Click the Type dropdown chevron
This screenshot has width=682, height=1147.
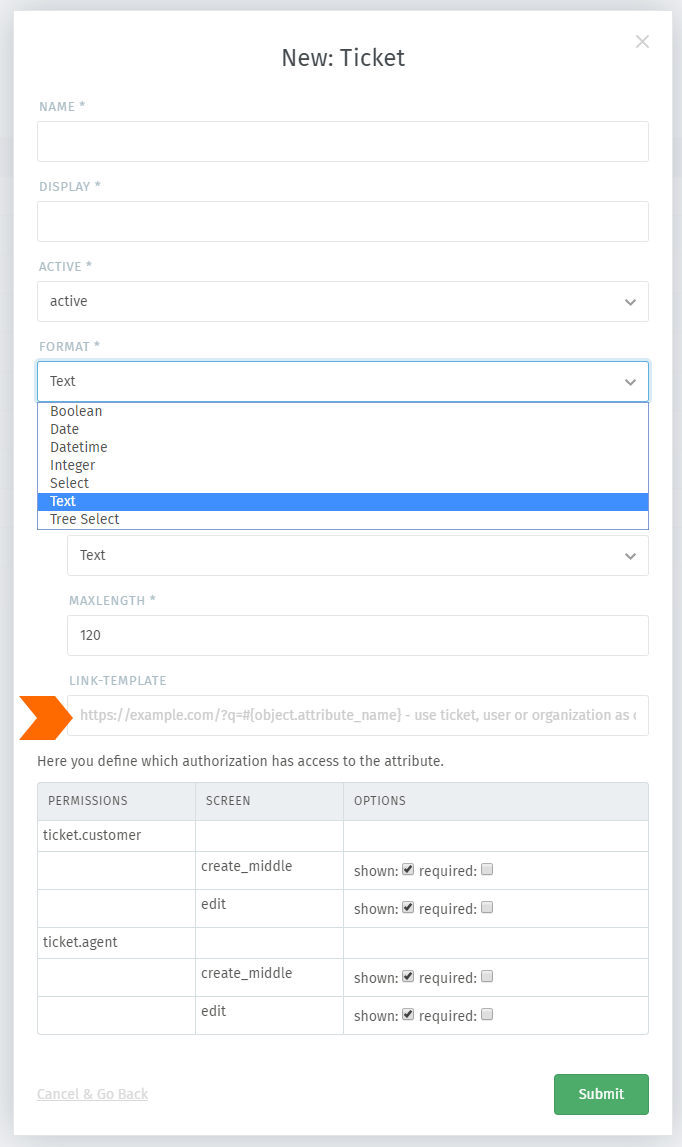[630, 555]
